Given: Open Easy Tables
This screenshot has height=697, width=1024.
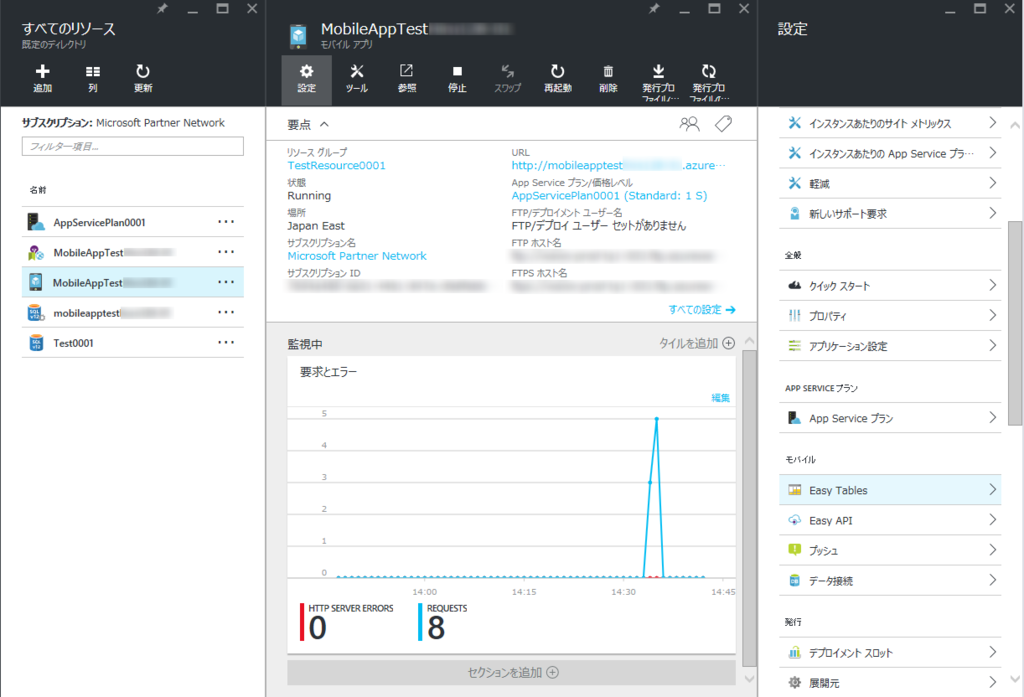Looking at the screenshot, I should 889,490.
